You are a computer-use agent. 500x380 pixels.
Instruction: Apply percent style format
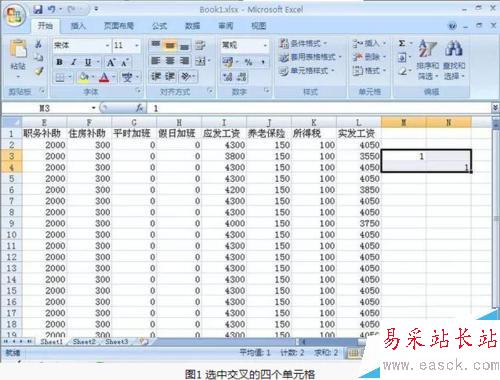click(248, 62)
